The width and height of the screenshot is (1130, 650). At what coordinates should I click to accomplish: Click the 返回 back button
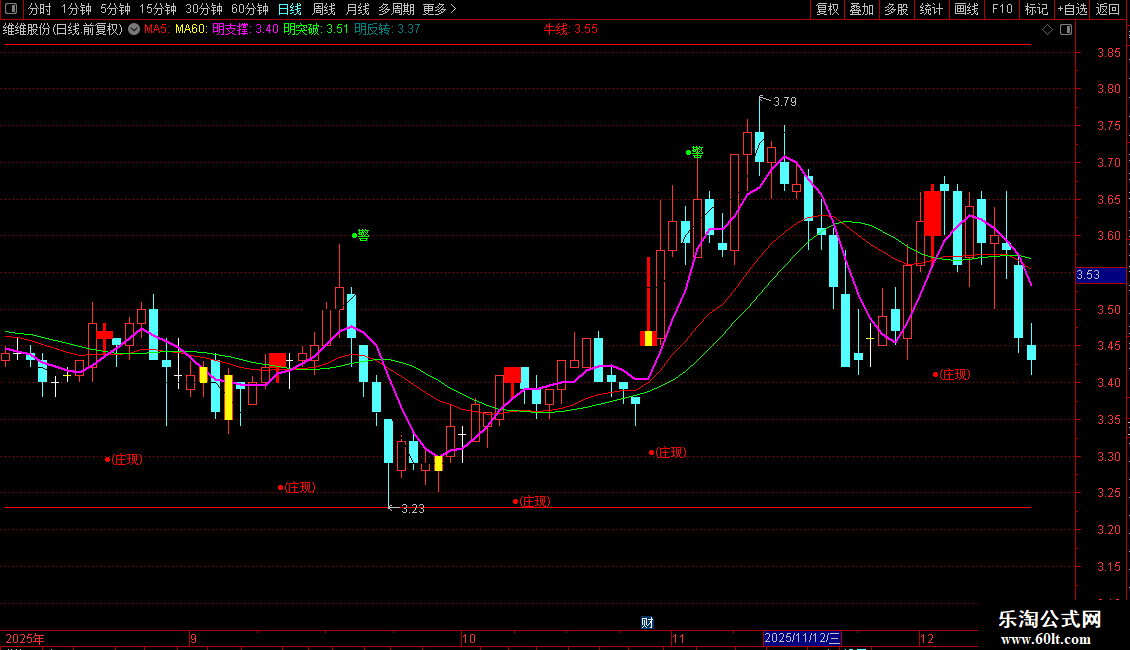(x=1108, y=9)
